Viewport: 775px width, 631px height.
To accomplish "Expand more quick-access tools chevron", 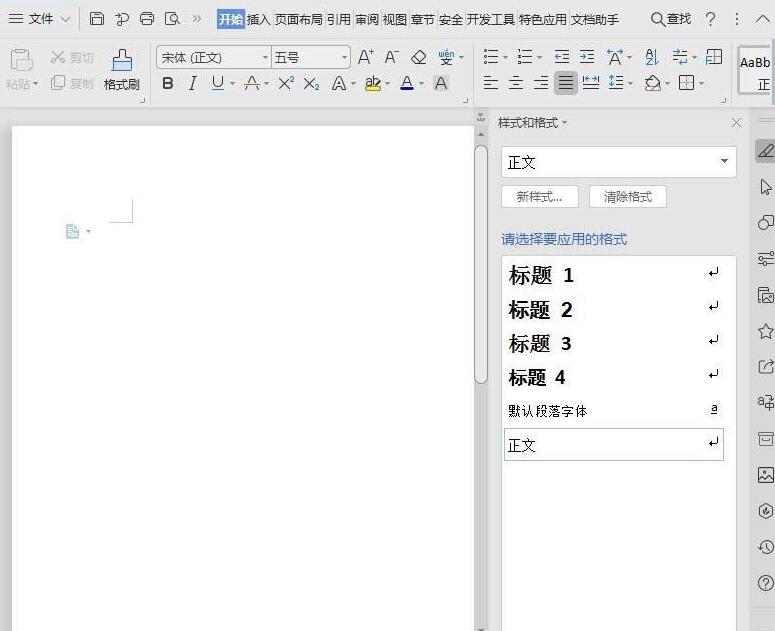I will 197,19.
